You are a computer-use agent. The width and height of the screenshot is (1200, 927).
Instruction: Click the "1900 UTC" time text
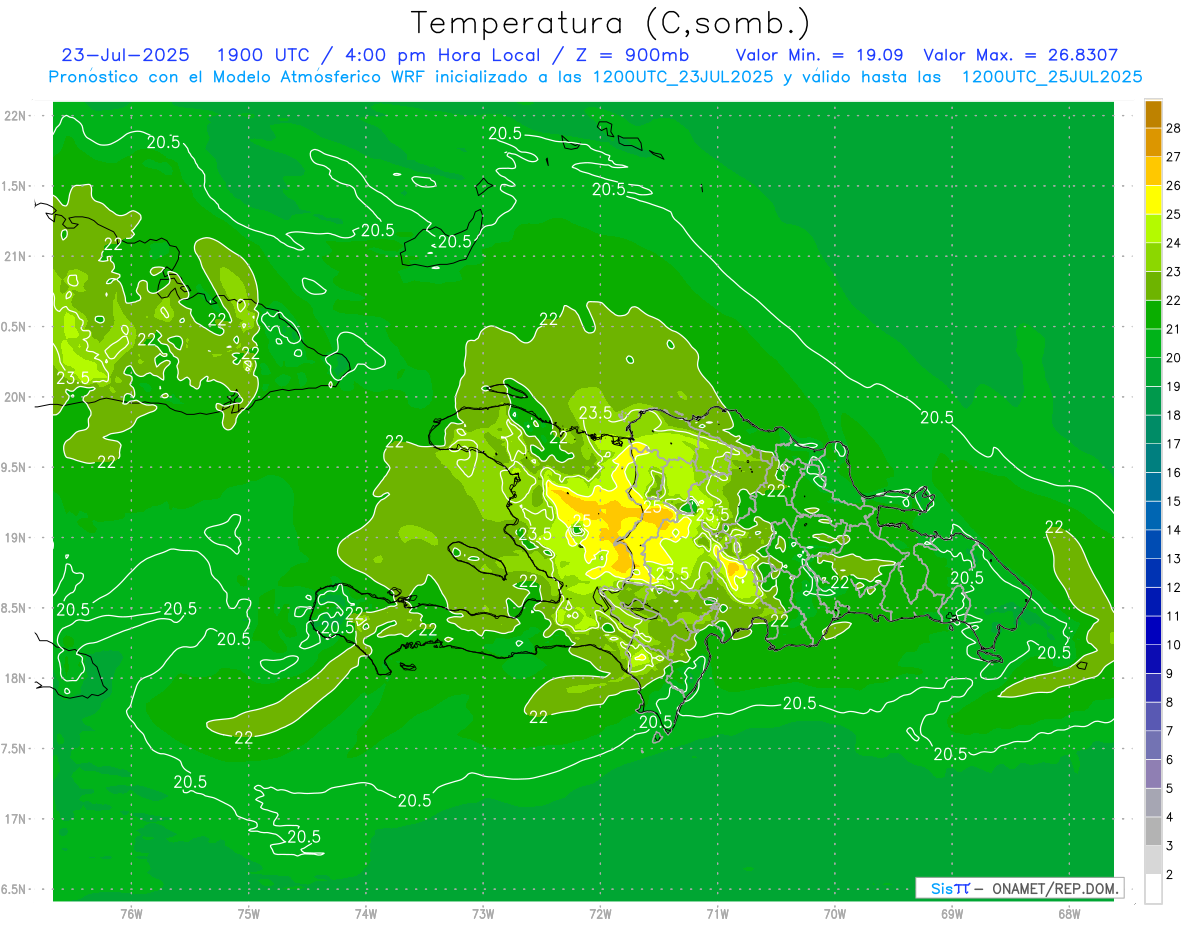(263, 55)
